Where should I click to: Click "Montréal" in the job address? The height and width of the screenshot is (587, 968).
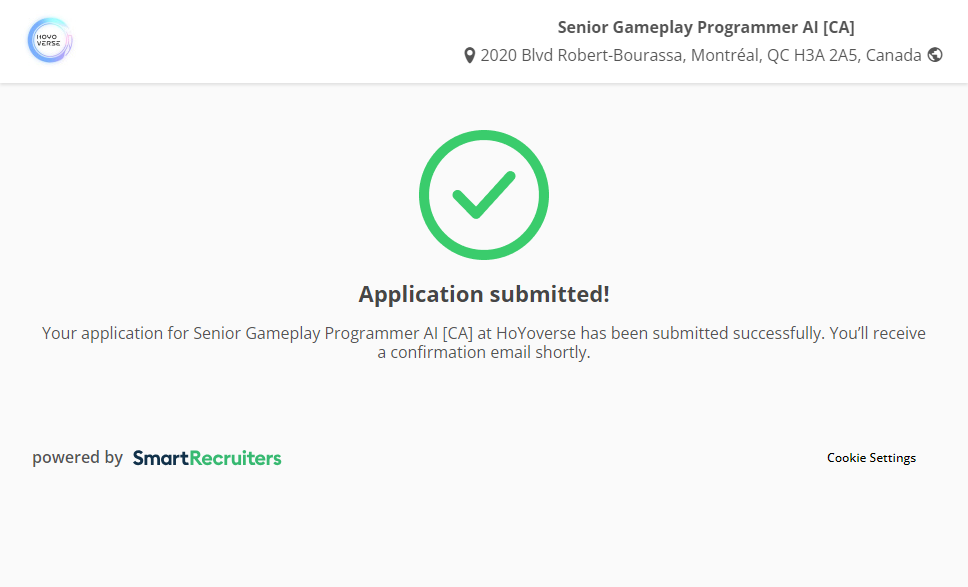point(726,56)
